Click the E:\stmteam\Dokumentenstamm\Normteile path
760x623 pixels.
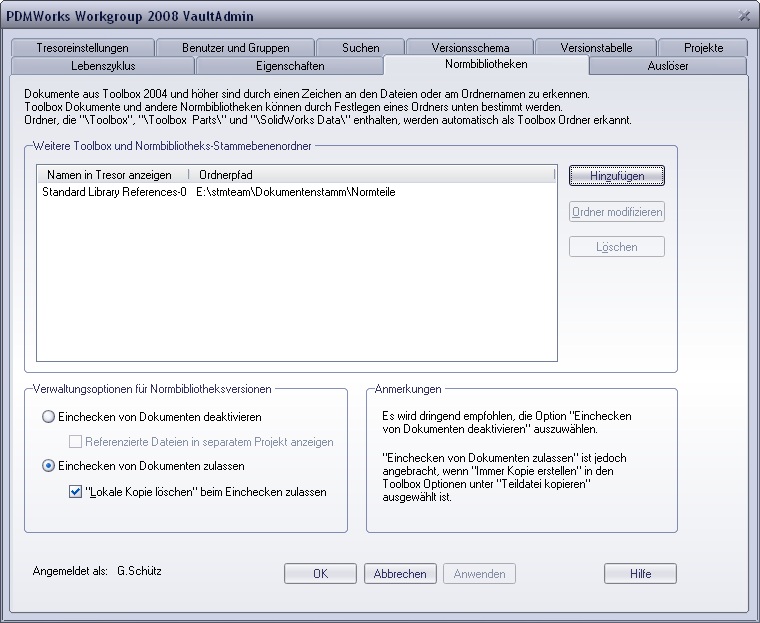click(296, 192)
